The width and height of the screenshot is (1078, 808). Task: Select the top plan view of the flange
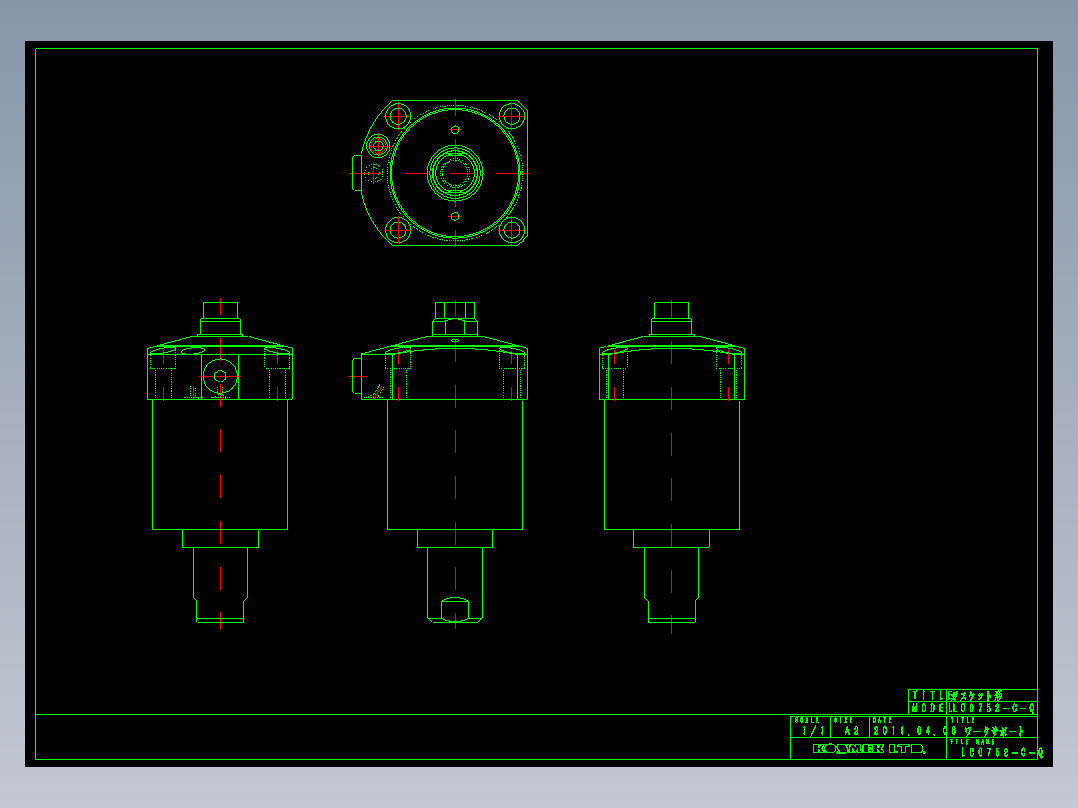pyautogui.click(x=439, y=173)
